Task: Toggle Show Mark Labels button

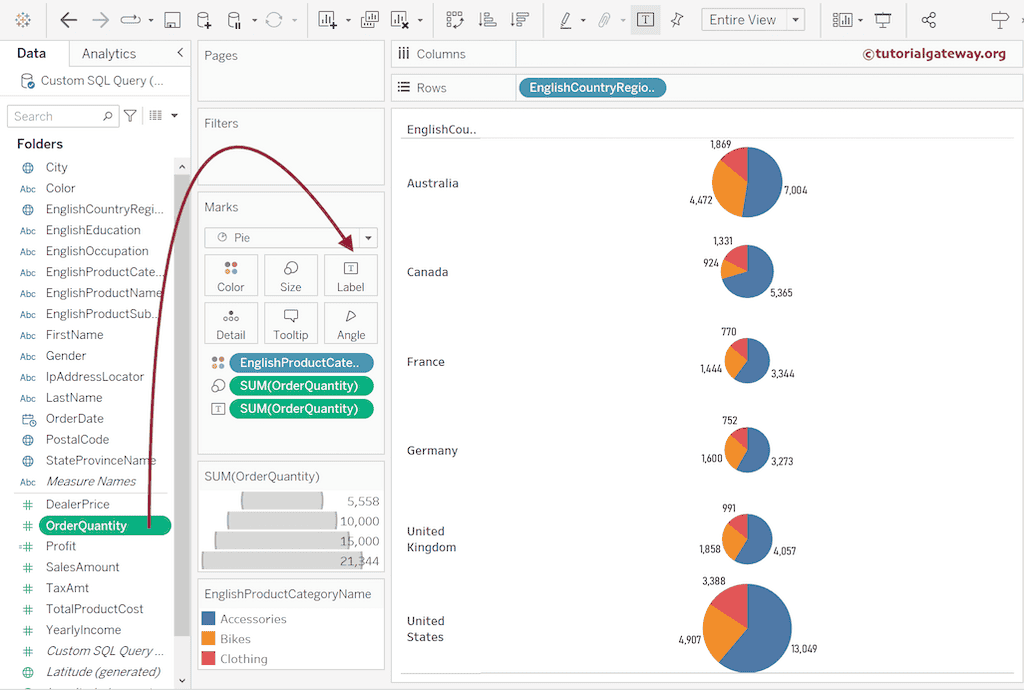Action: click(x=645, y=20)
